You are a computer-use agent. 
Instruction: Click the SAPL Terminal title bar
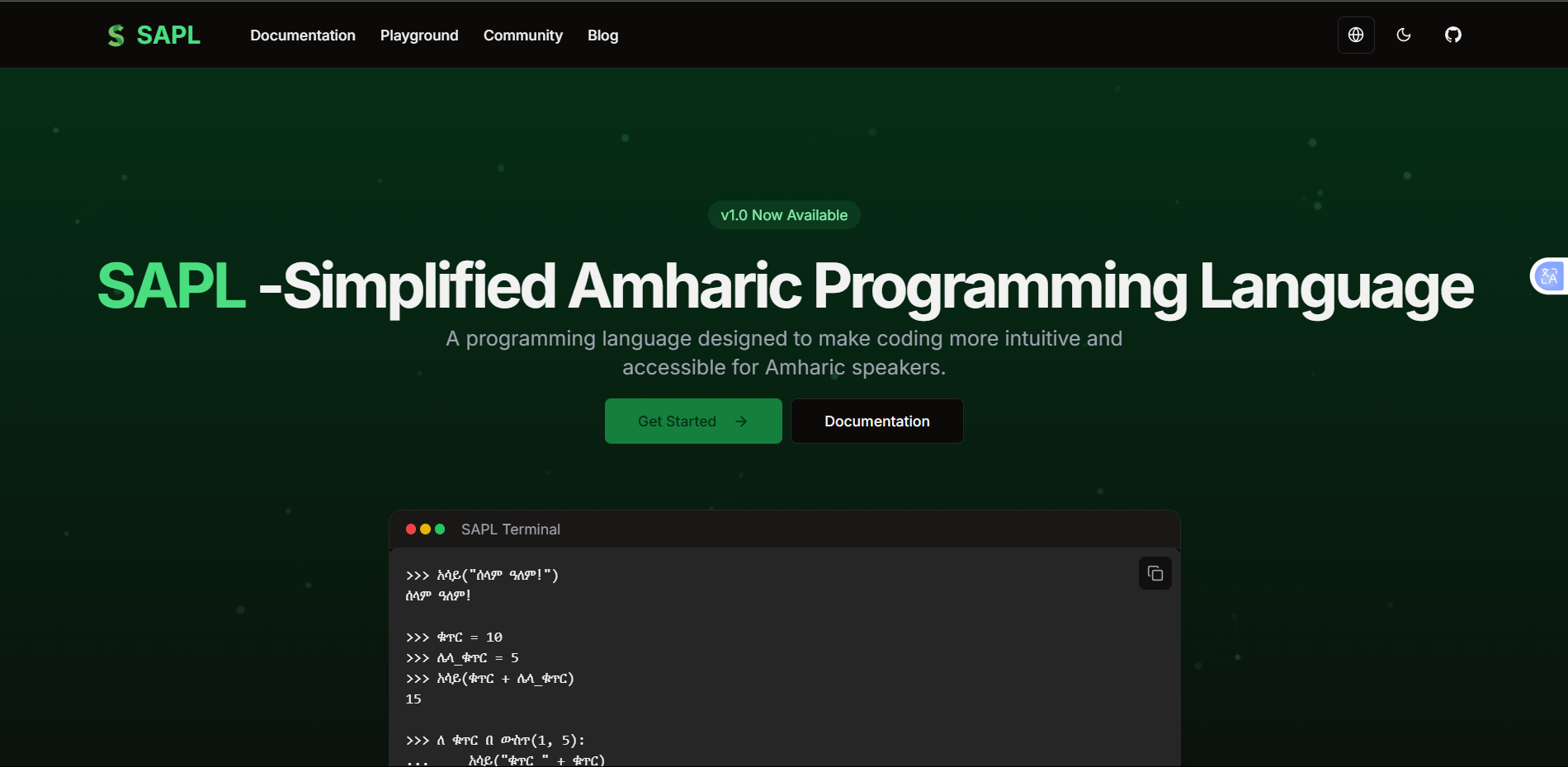510,529
